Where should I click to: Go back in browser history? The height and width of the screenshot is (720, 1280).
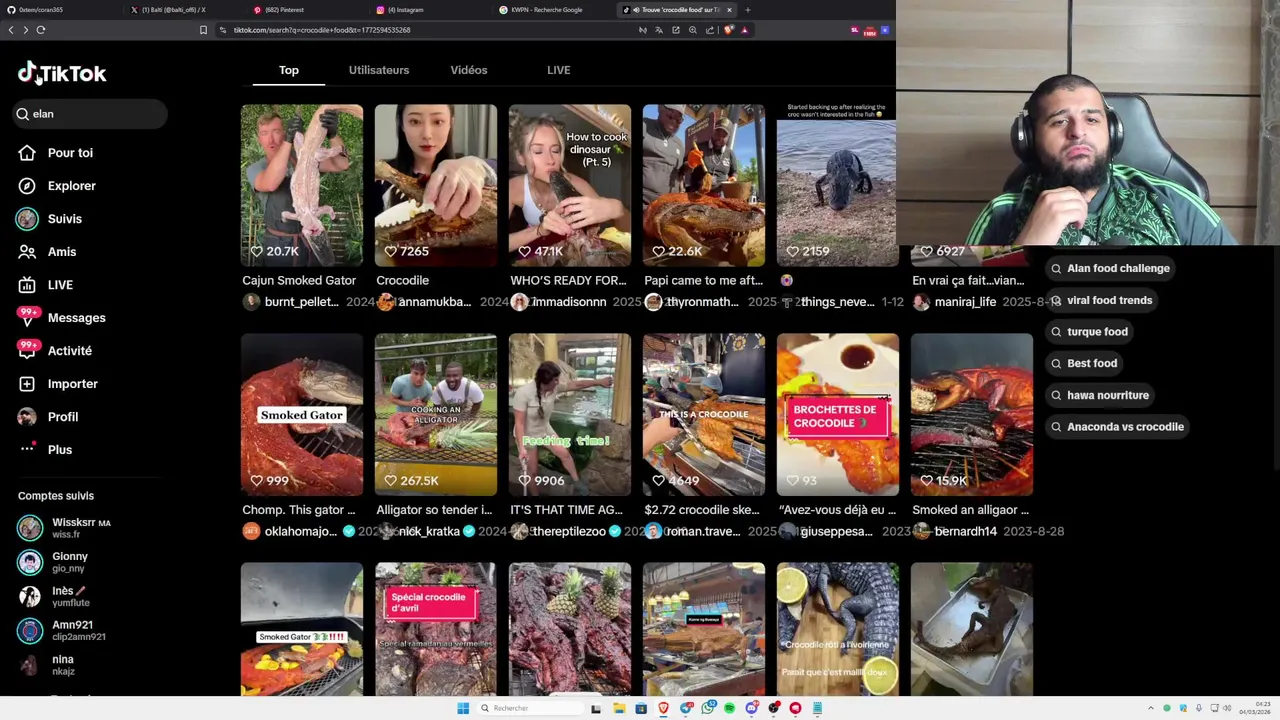pos(11,30)
